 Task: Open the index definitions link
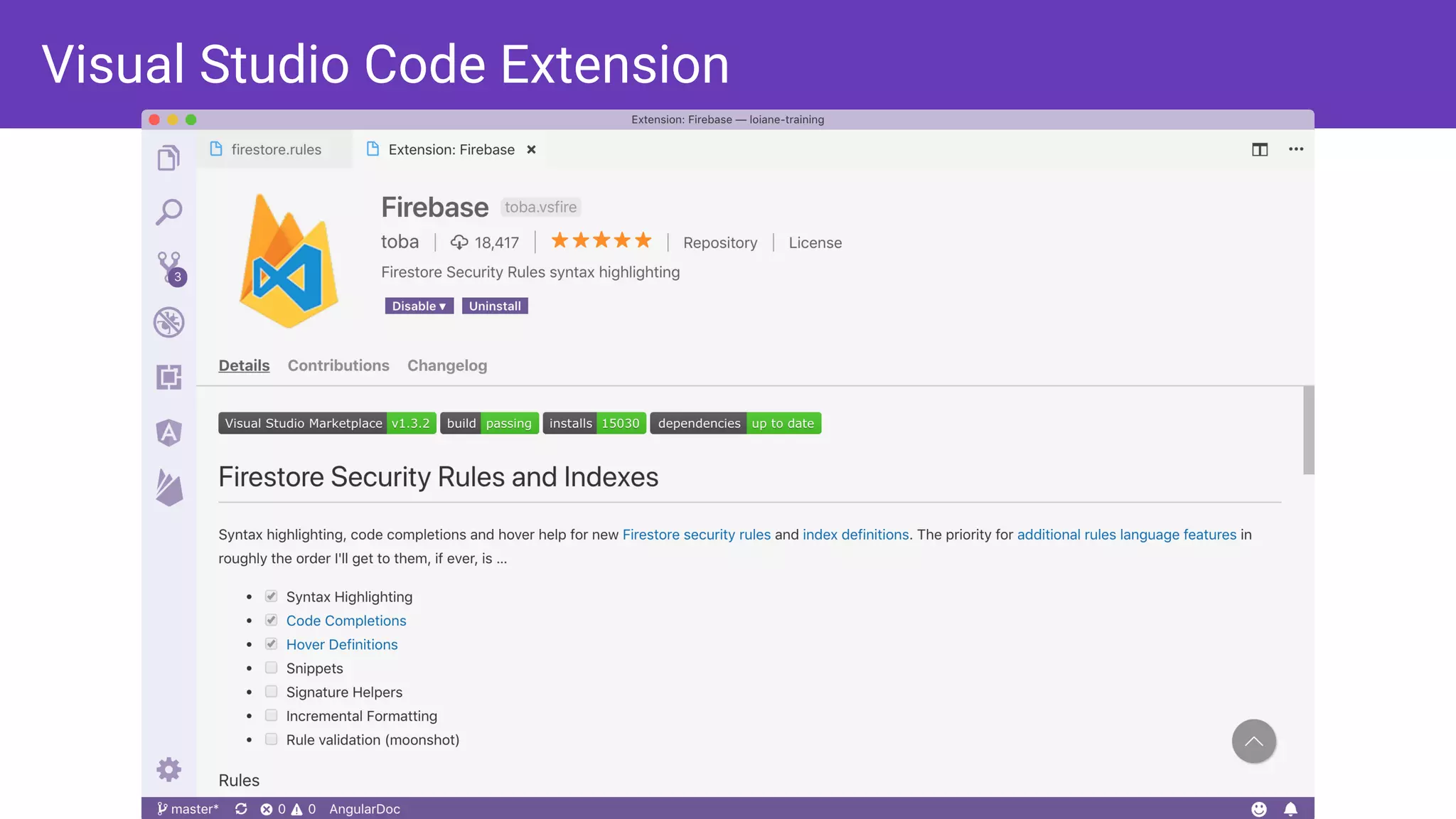pos(856,535)
